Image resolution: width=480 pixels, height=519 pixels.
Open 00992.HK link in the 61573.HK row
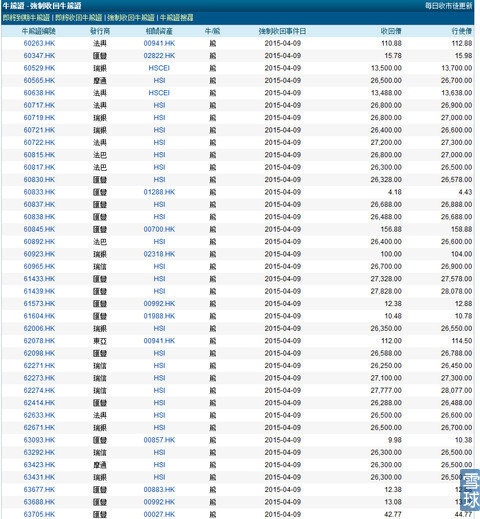(159, 304)
